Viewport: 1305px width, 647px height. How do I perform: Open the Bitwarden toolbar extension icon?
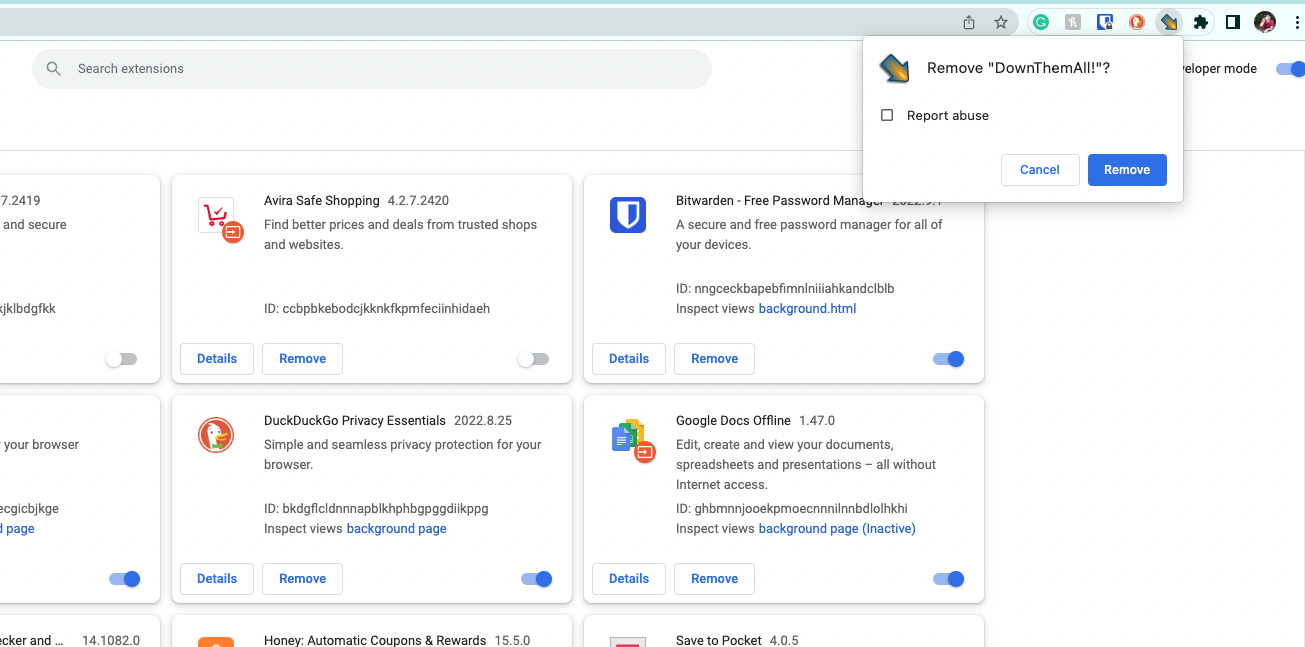tap(1105, 22)
